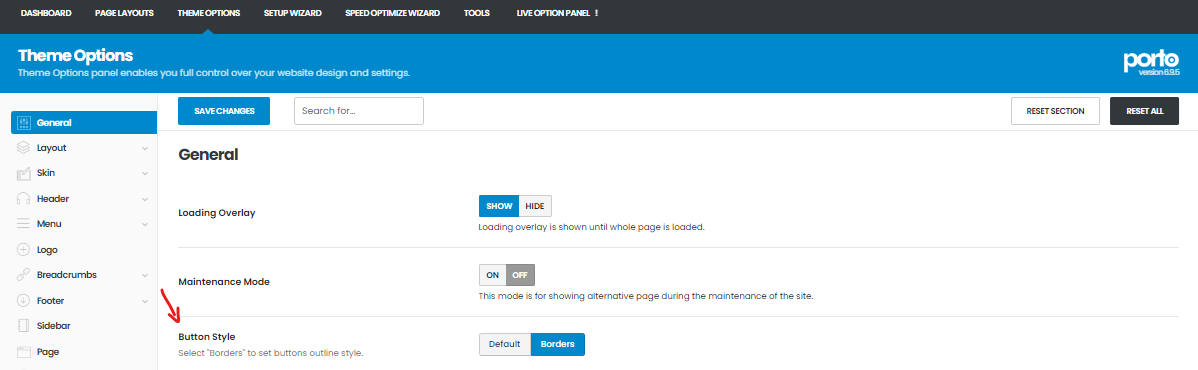Click the Skin paint icon

(x=23, y=174)
